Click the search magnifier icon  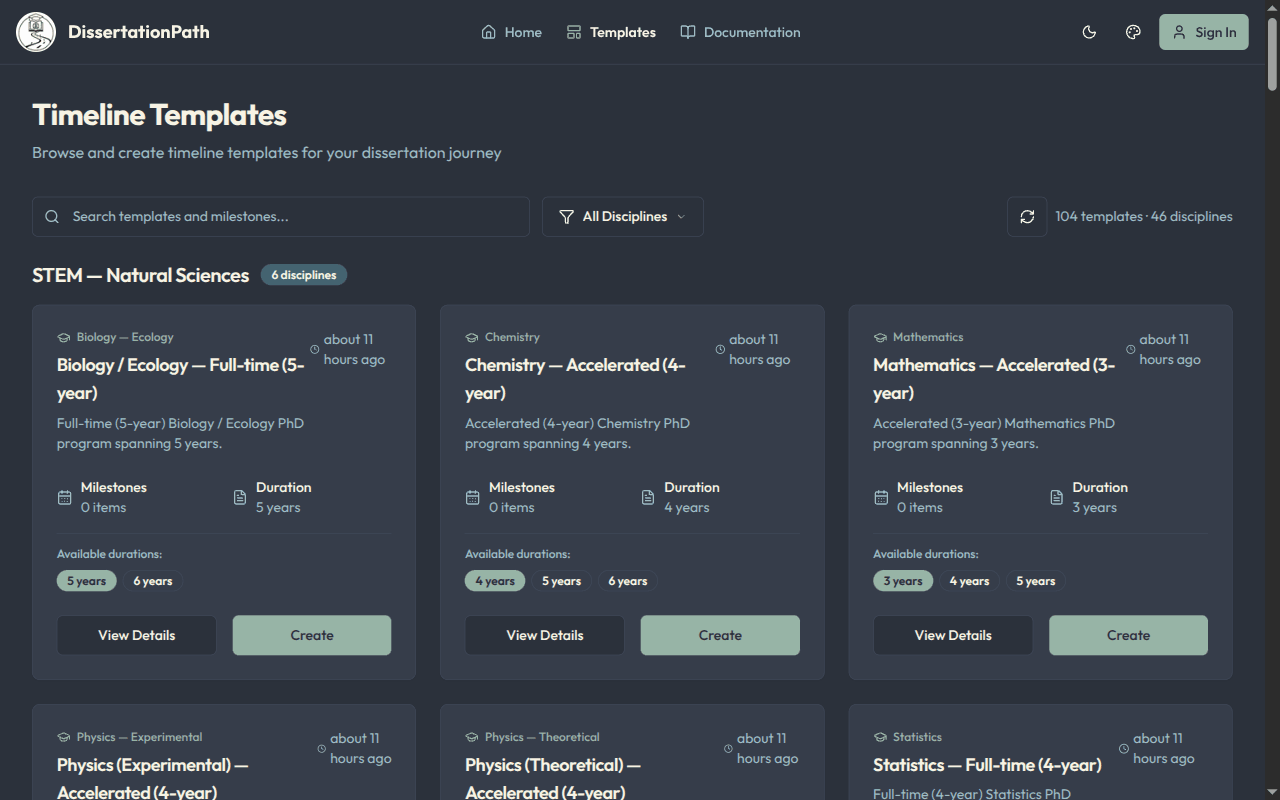click(x=52, y=216)
